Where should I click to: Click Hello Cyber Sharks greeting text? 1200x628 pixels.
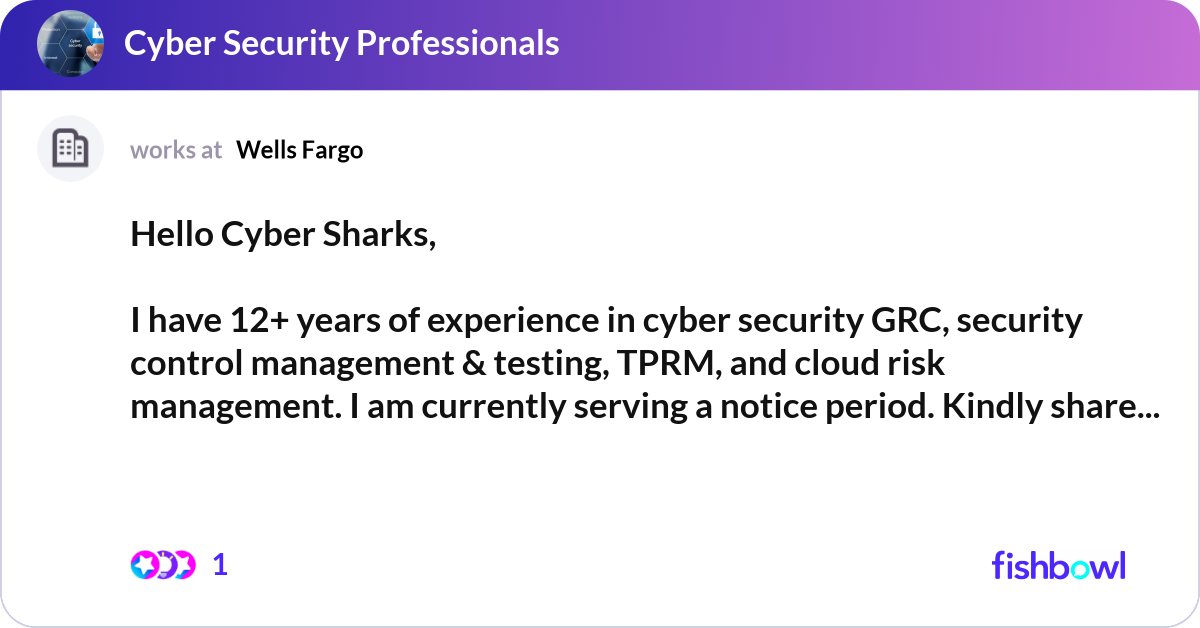(284, 234)
